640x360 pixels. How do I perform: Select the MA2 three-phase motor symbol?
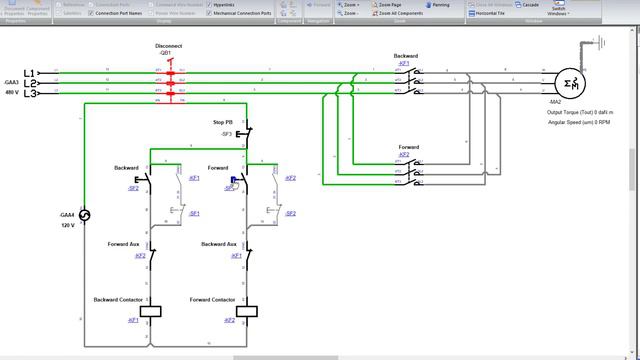point(570,83)
